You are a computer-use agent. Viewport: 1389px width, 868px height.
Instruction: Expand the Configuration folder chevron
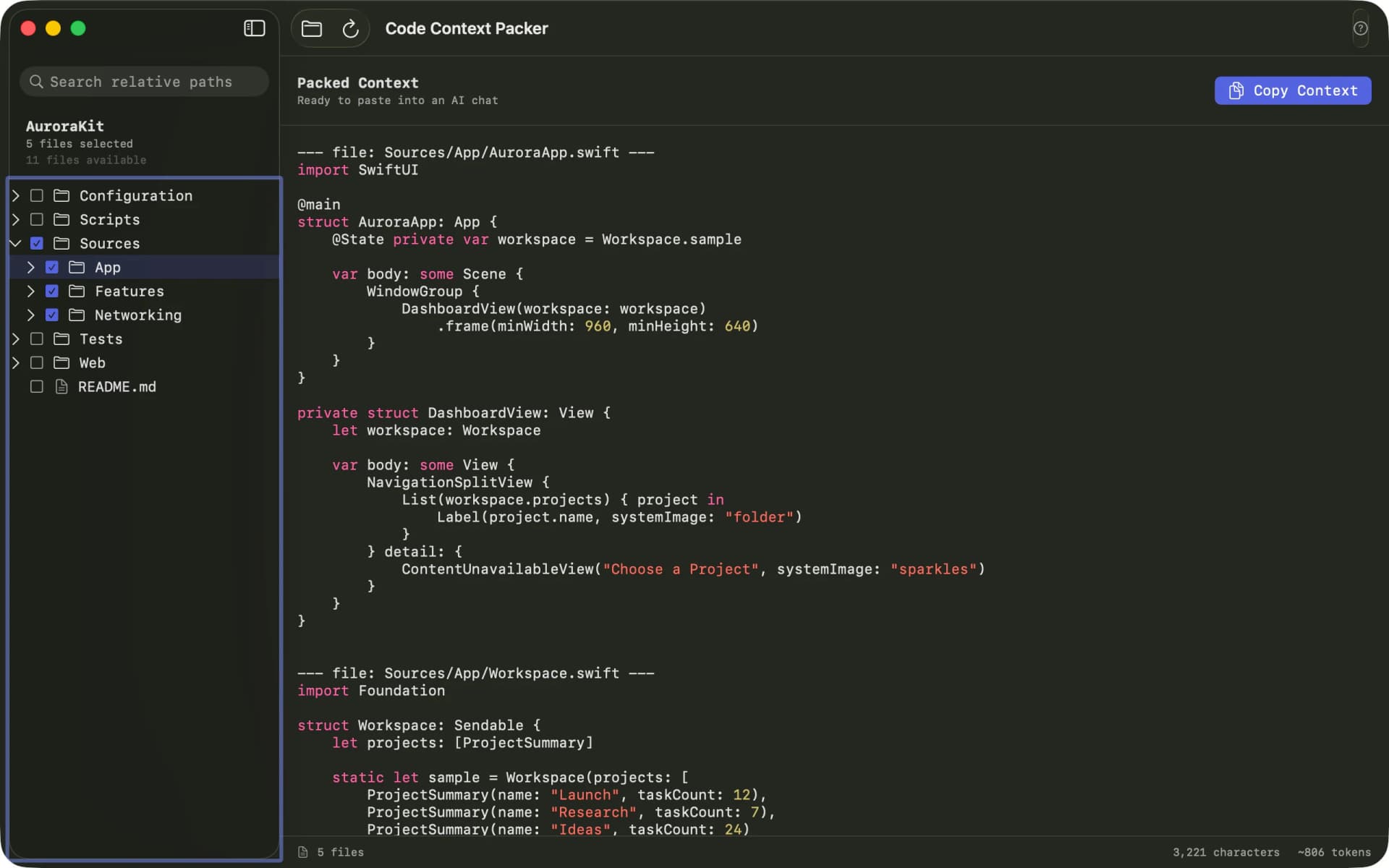coord(16,195)
